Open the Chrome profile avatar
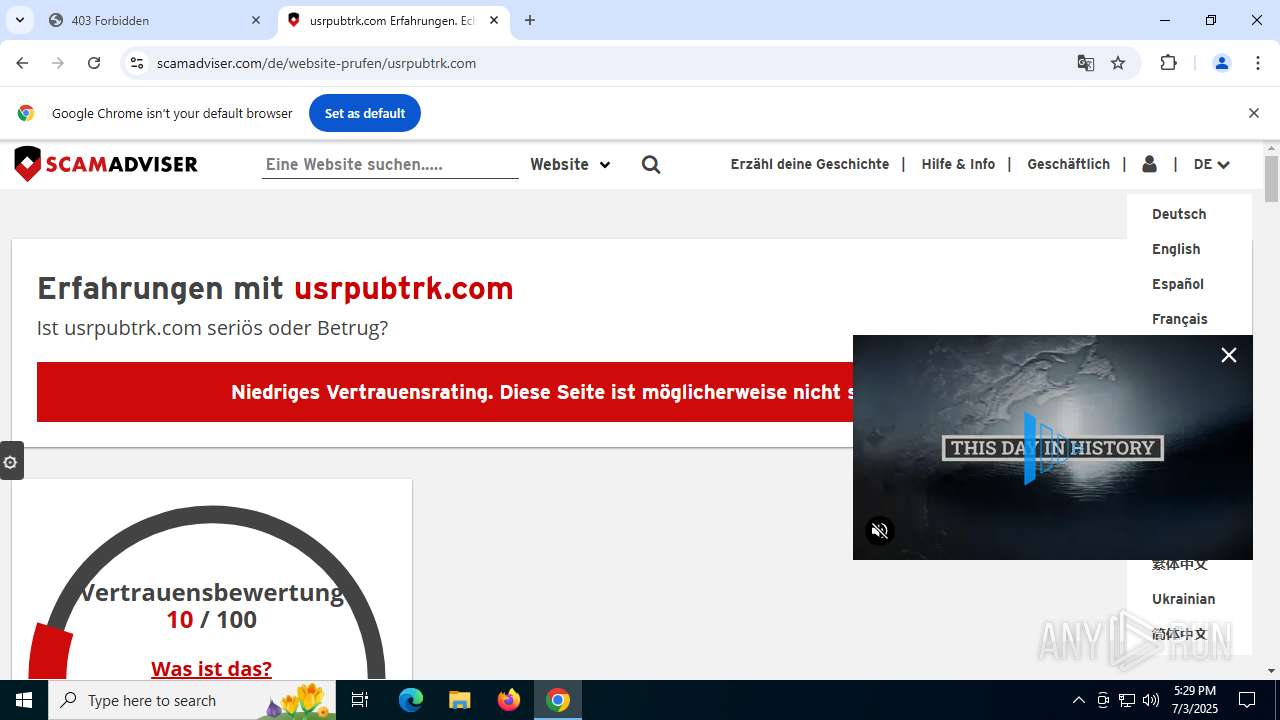Screen dimensions: 1280x720 pyautogui.click(x=1221, y=63)
